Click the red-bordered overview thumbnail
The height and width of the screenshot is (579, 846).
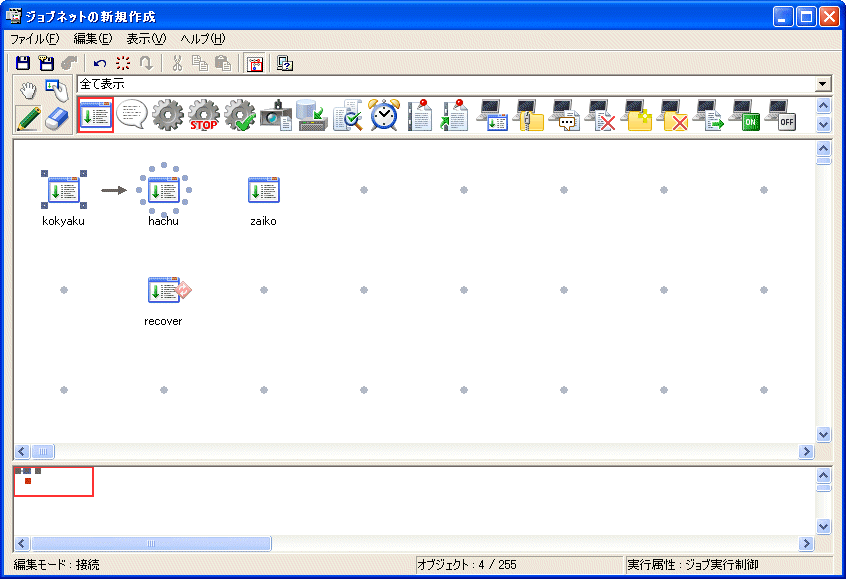pyautogui.click(x=53, y=481)
